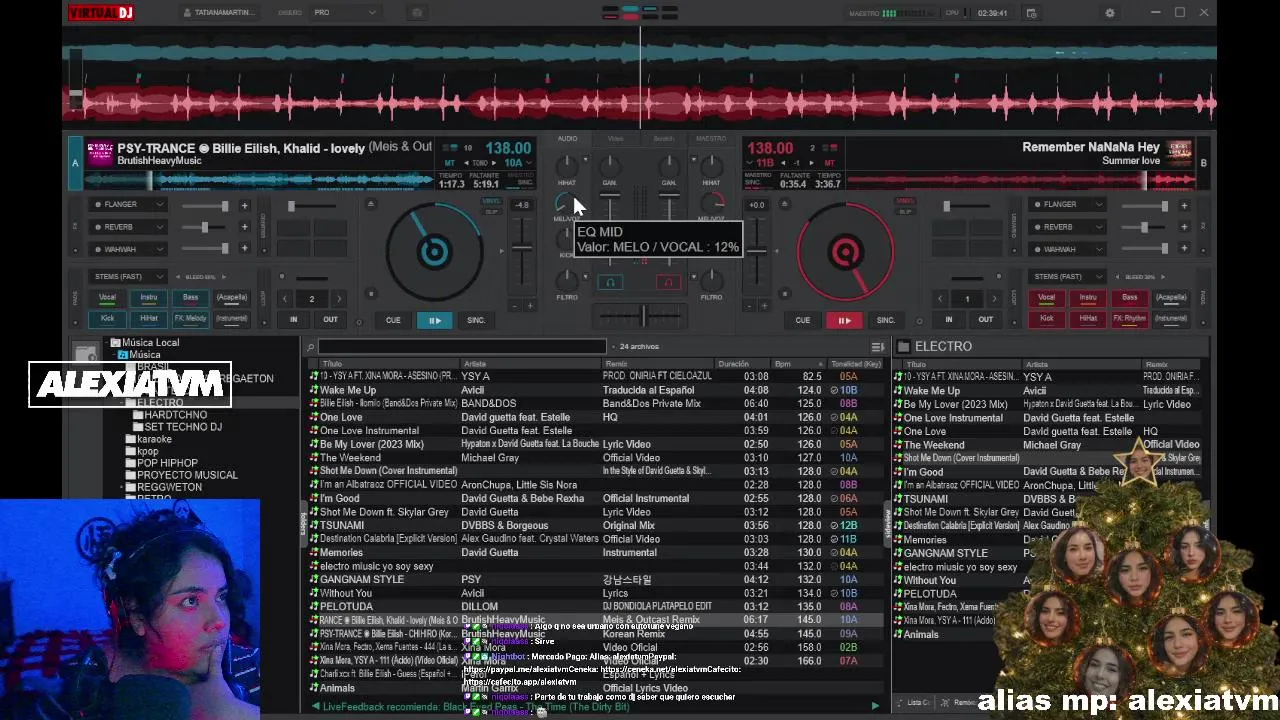This screenshot has width=1280, height=720.
Task: Open the WAHWAH effect dropdown on deck B
Action: (1068, 249)
